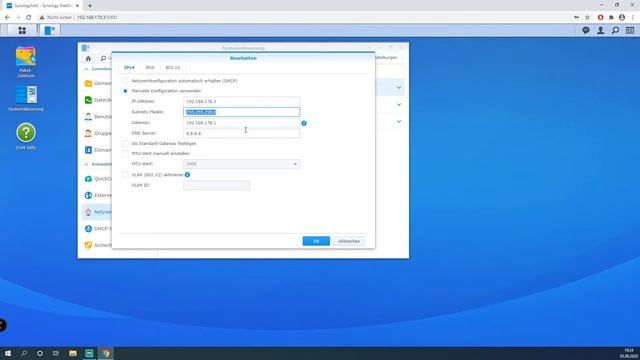Select automatic DHCP network configuration radio
This screenshot has width=640, height=360.
click(x=125, y=81)
